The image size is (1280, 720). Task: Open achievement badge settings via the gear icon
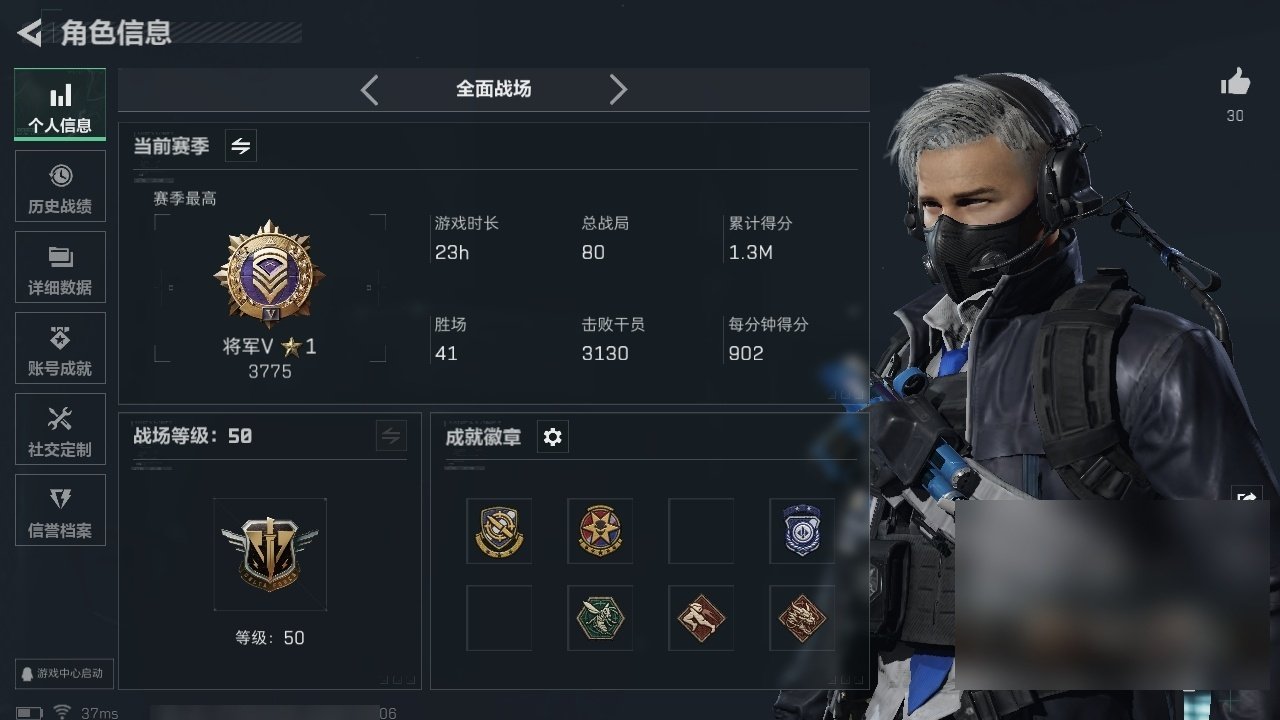pos(553,437)
